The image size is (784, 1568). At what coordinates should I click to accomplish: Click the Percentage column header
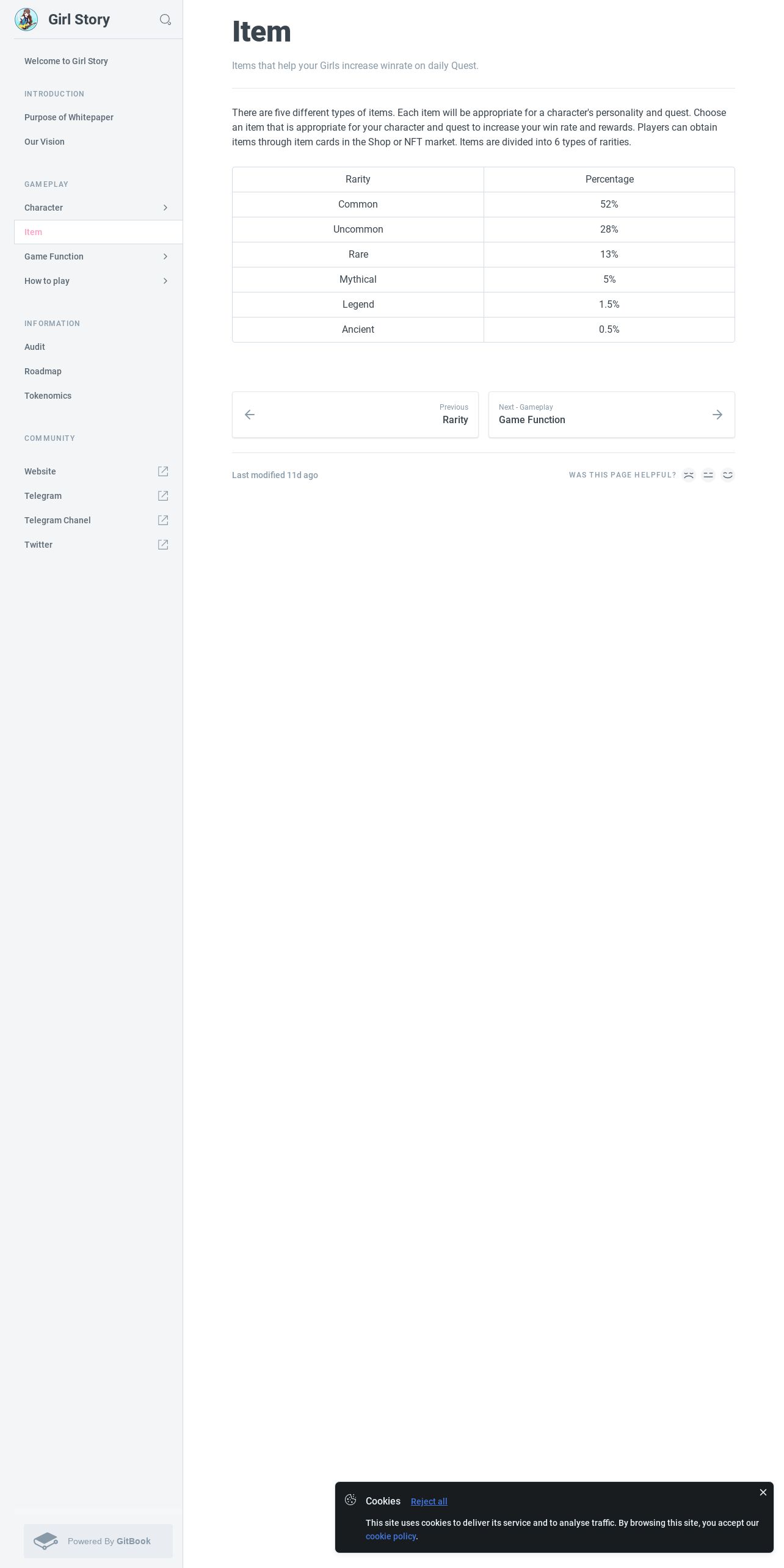point(609,180)
